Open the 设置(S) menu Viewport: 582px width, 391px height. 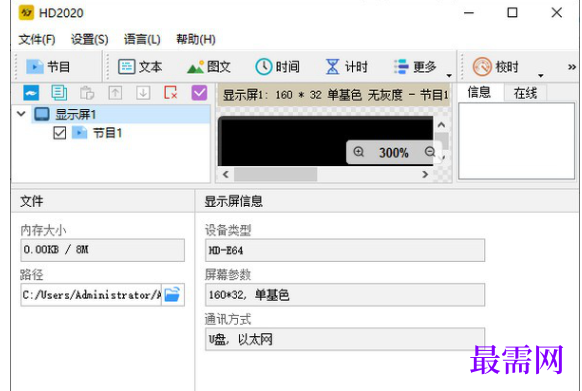point(89,39)
